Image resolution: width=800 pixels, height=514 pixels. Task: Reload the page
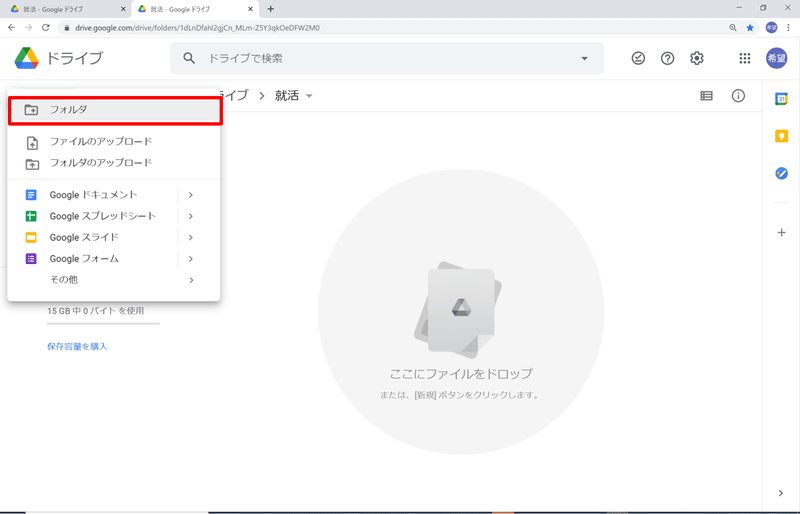pos(46,28)
